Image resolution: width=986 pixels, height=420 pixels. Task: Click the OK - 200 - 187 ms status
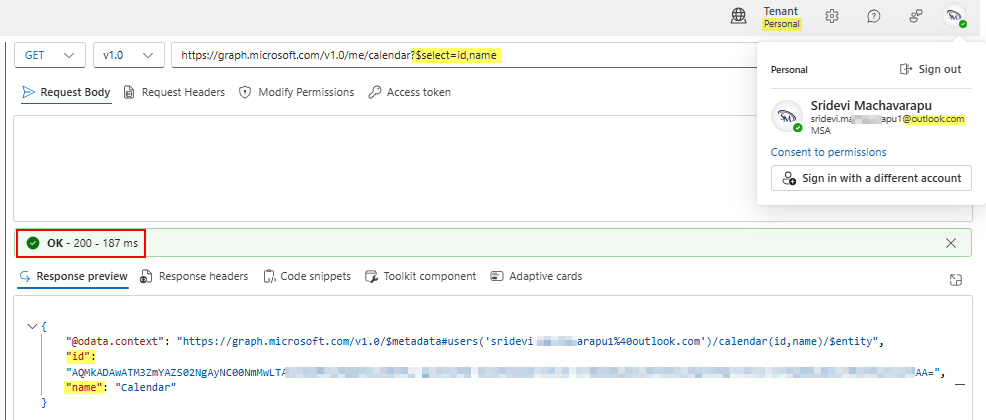click(81, 243)
